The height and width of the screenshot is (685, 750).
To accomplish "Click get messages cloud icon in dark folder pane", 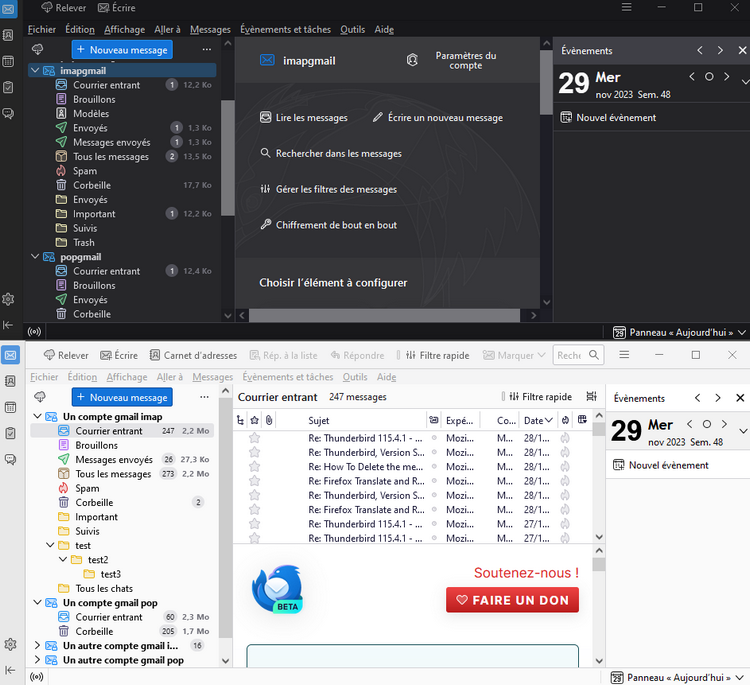I will [x=37, y=49].
